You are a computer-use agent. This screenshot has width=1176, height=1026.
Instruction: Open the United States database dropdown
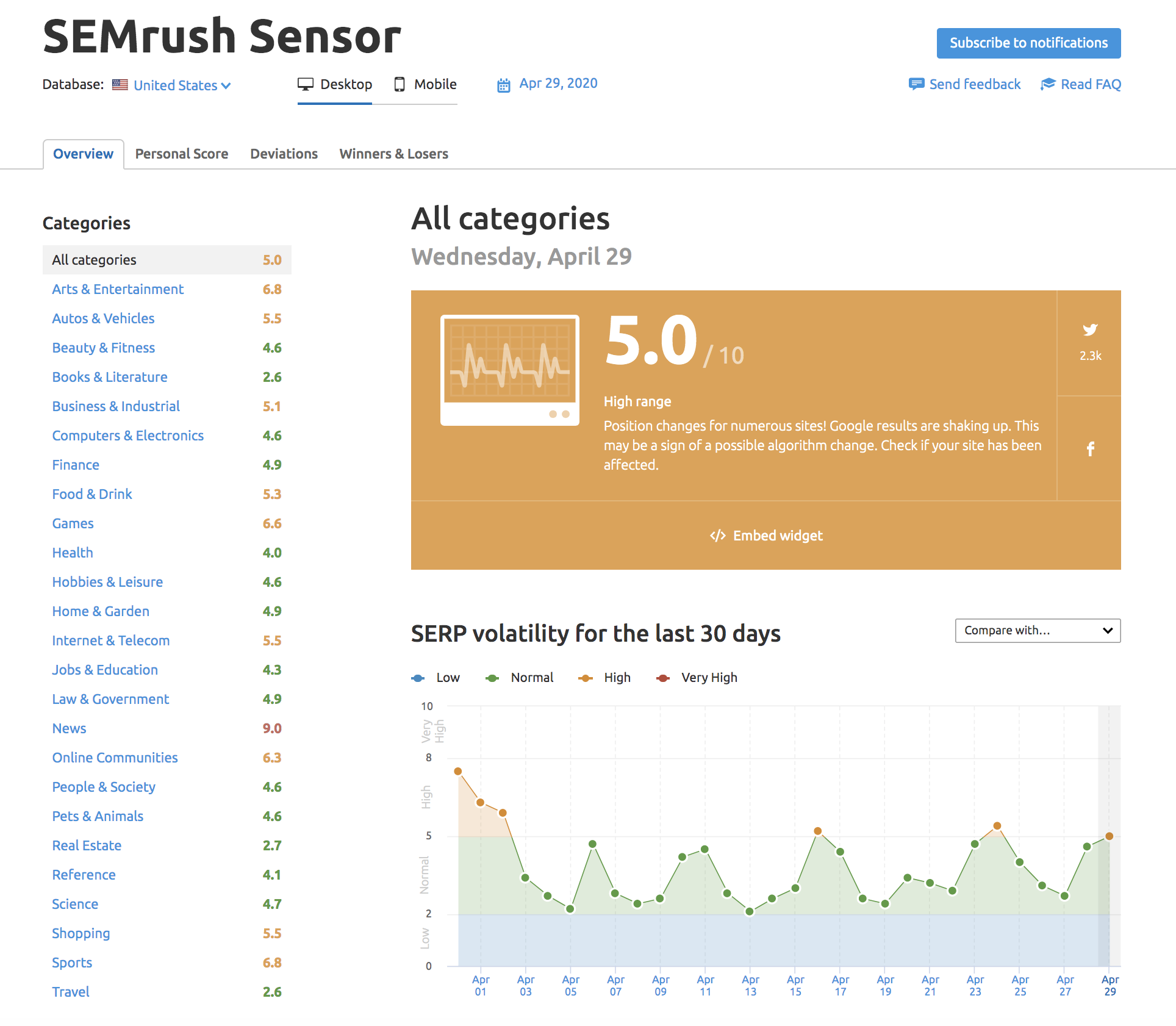[x=182, y=85]
